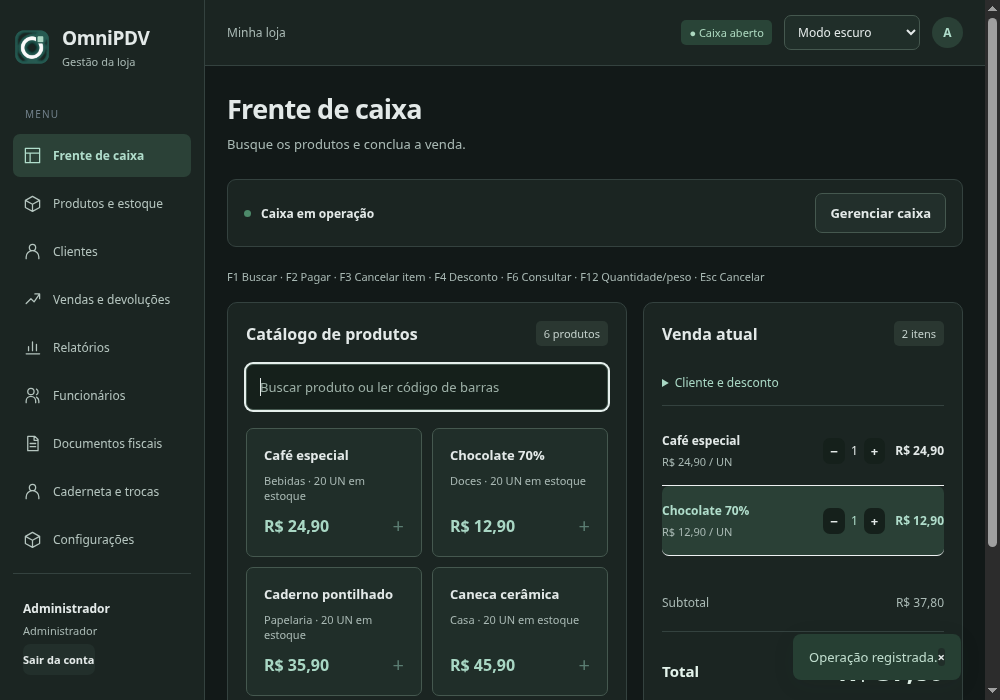The height and width of the screenshot is (700, 1000).
Task: Click the Clientes person icon
Action: click(33, 251)
